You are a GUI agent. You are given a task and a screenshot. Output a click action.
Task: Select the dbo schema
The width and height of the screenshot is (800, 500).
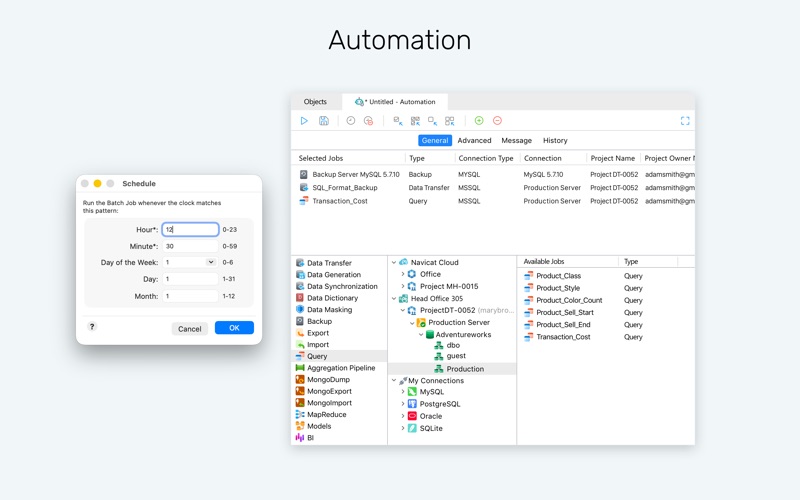coord(453,345)
